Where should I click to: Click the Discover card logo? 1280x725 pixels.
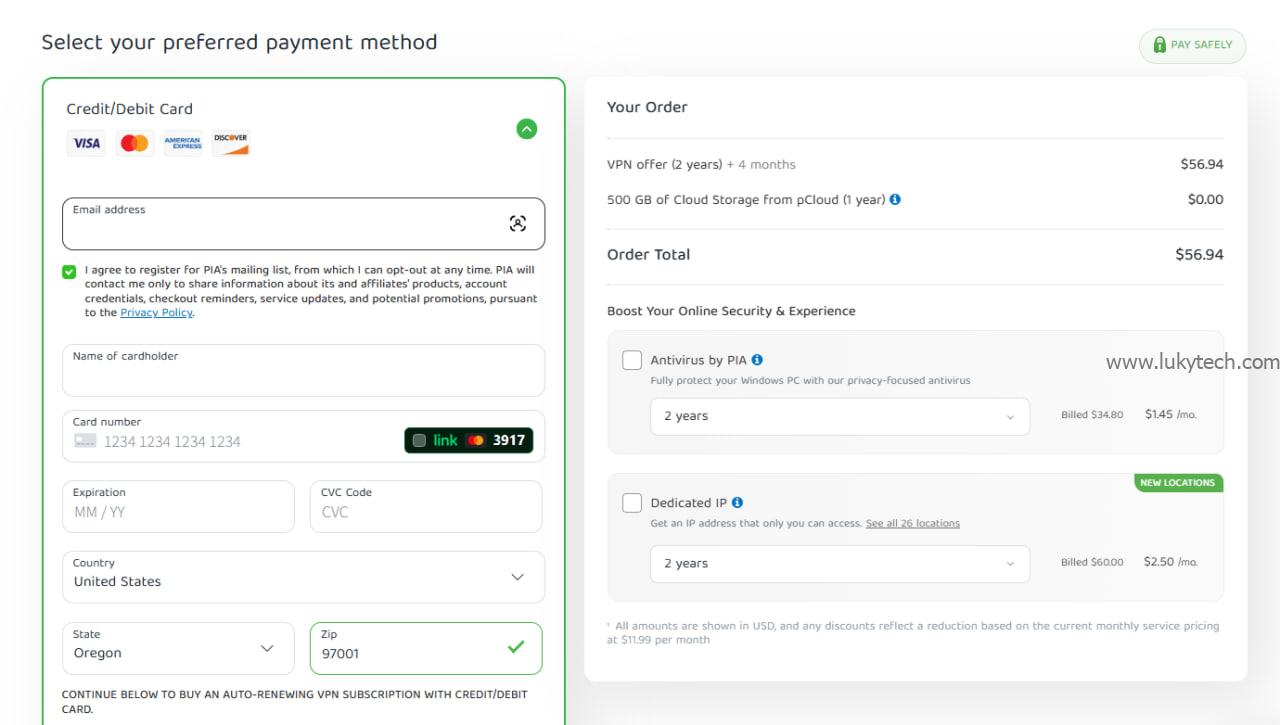[x=230, y=143]
